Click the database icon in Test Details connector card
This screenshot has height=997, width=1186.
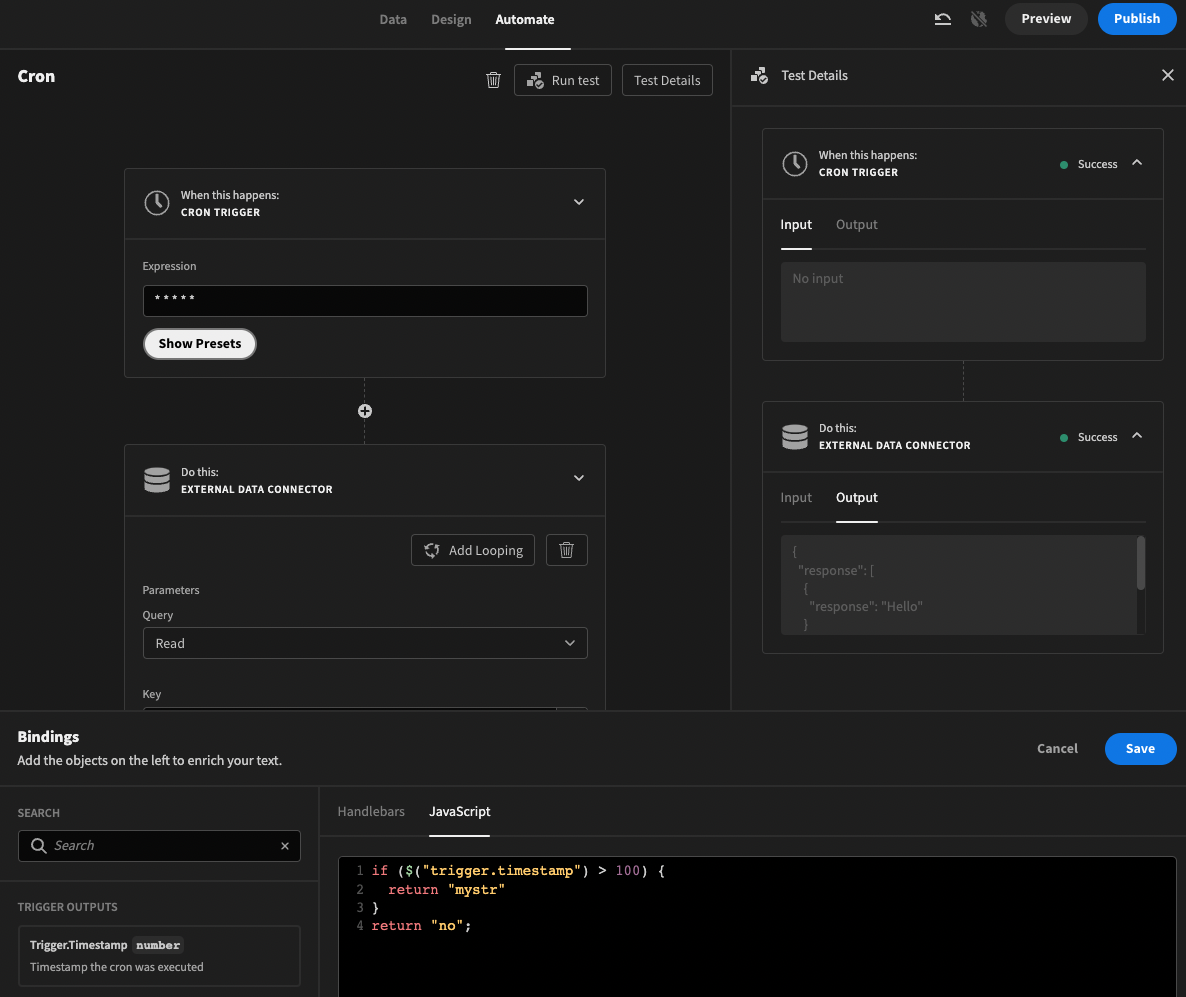pyautogui.click(x=794, y=436)
